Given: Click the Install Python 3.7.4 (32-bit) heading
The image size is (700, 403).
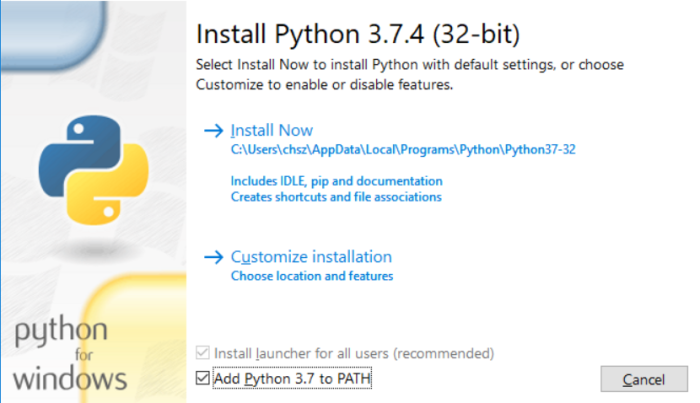Looking at the screenshot, I should coord(358,34).
